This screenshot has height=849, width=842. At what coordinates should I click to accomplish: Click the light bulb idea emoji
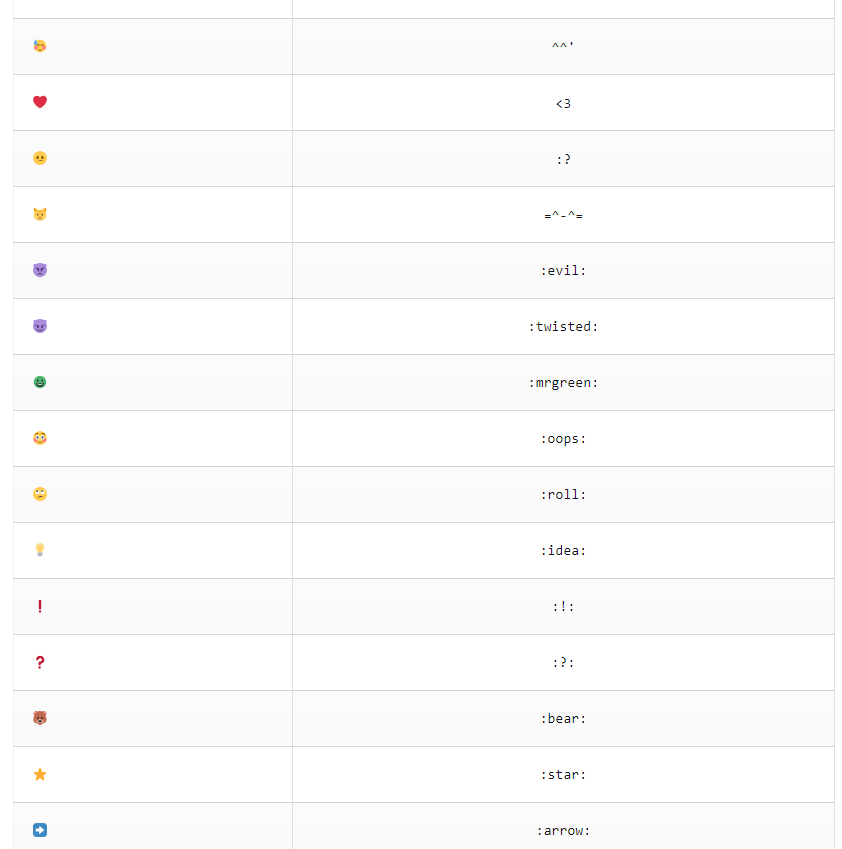40,550
